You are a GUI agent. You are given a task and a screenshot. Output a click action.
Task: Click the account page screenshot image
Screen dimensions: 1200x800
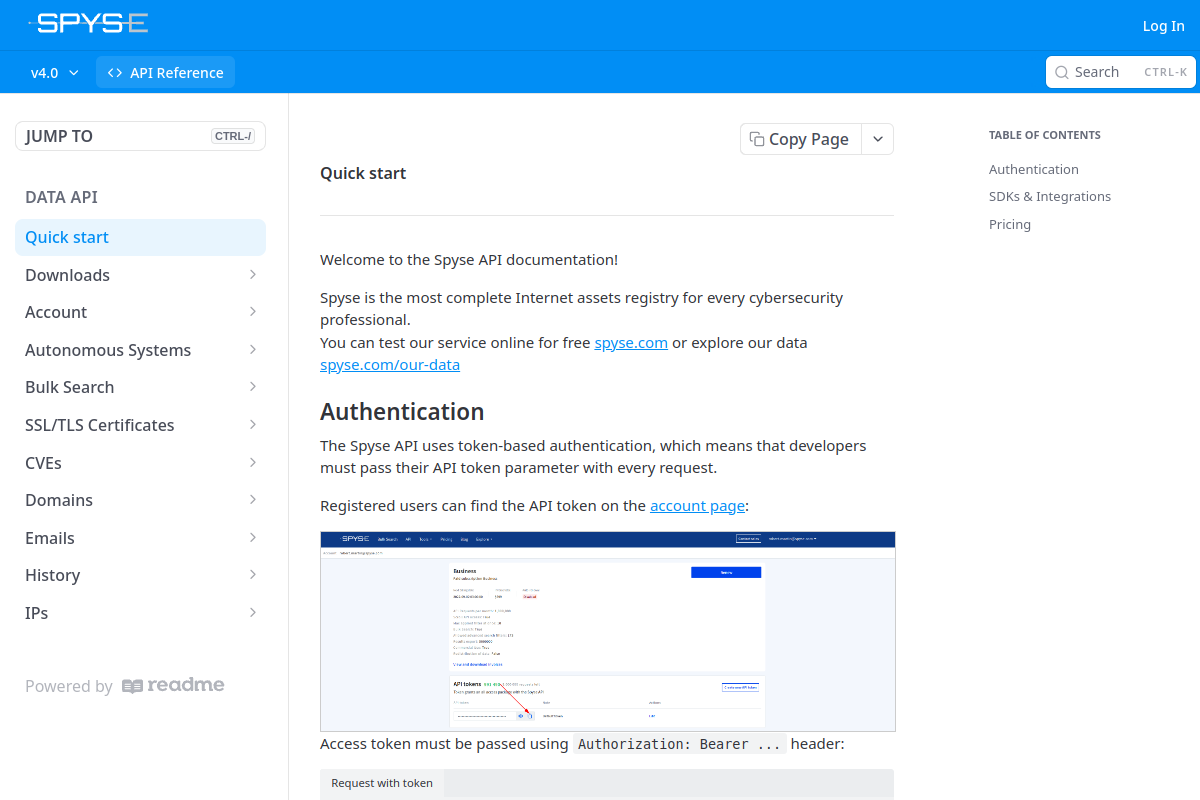point(608,631)
